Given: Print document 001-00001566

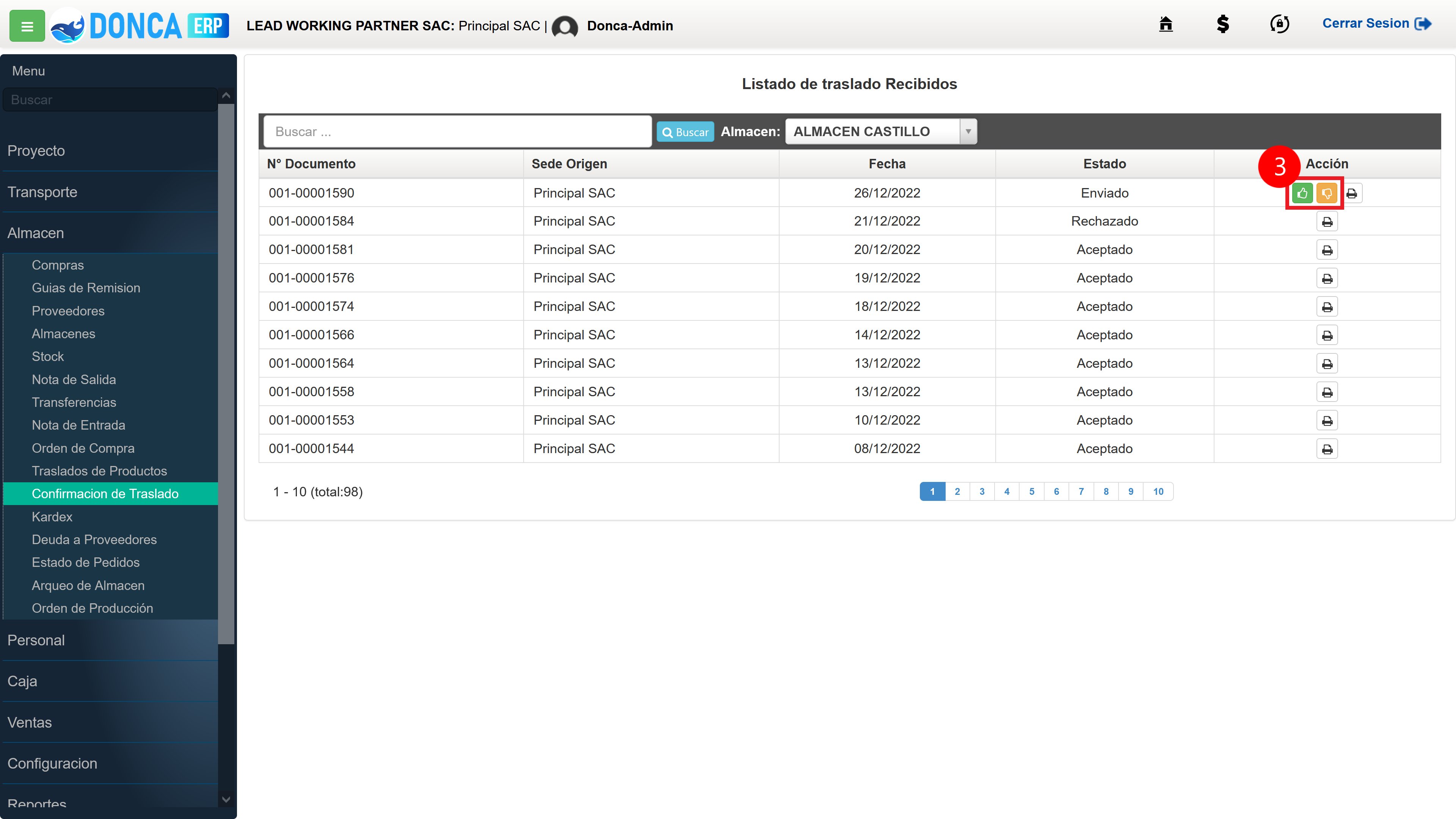Looking at the screenshot, I should tap(1327, 335).
